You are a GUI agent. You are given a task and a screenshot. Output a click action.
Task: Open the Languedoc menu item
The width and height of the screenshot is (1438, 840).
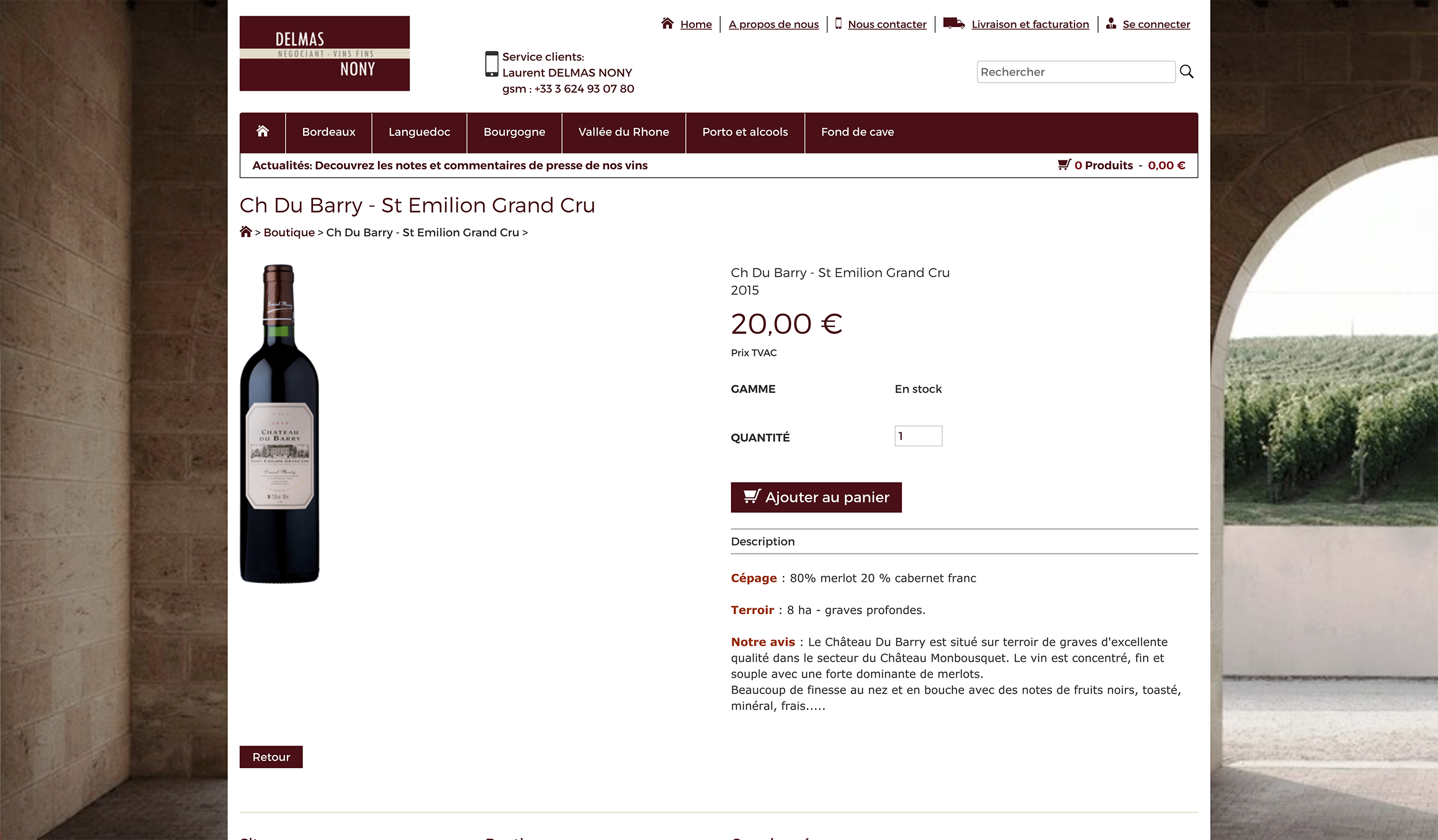click(419, 132)
